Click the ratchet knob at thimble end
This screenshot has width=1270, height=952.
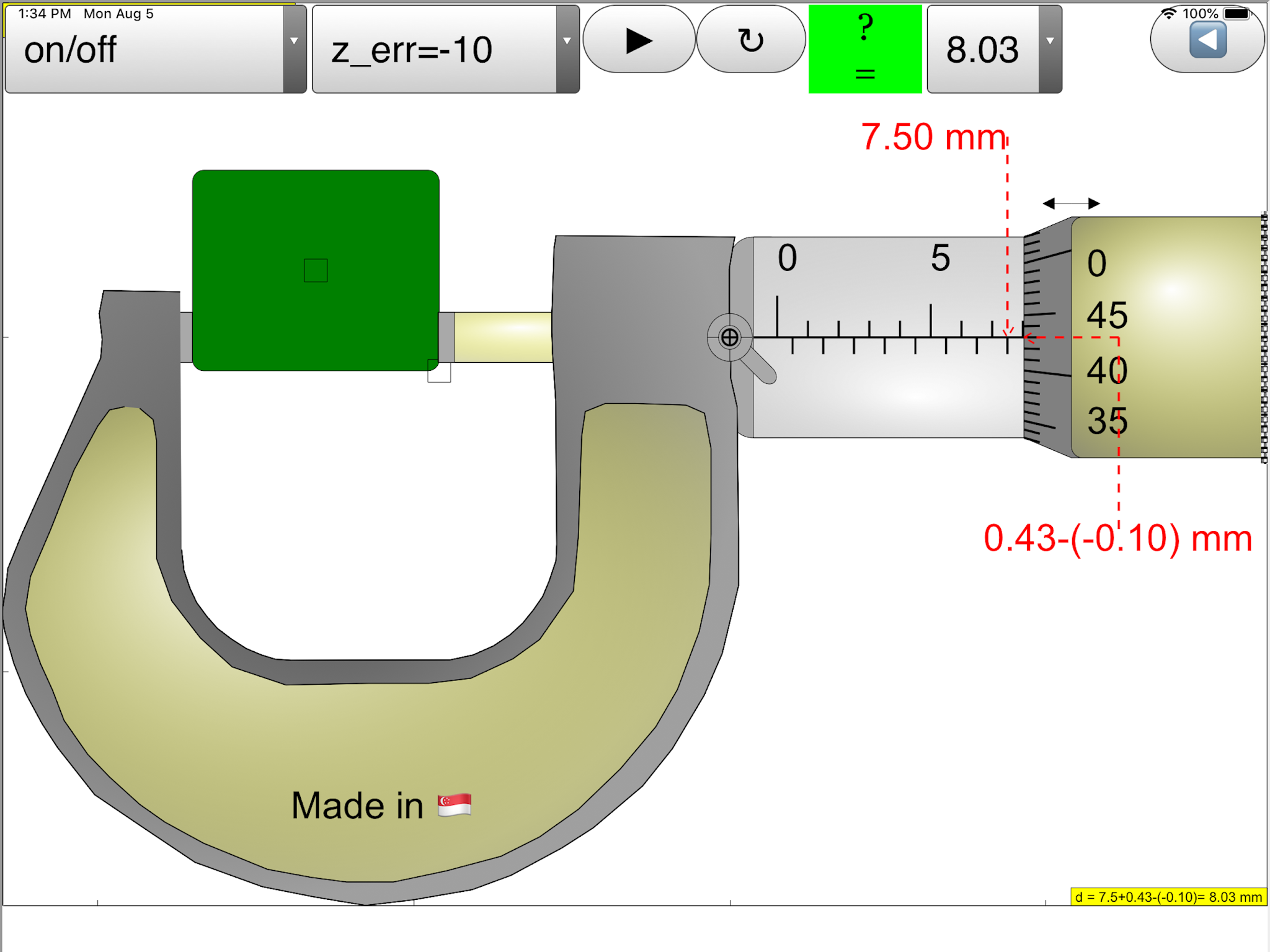(x=1264, y=338)
